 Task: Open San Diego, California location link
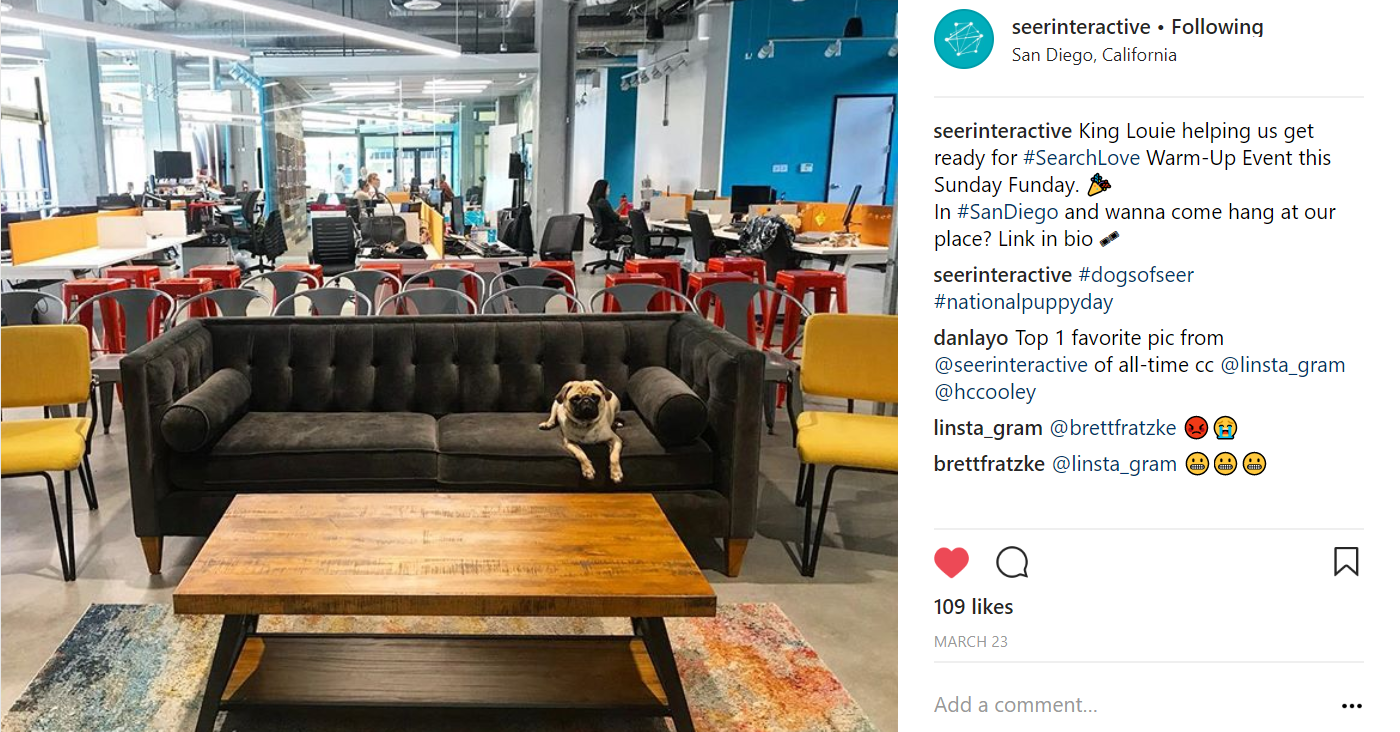pos(1094,55)
